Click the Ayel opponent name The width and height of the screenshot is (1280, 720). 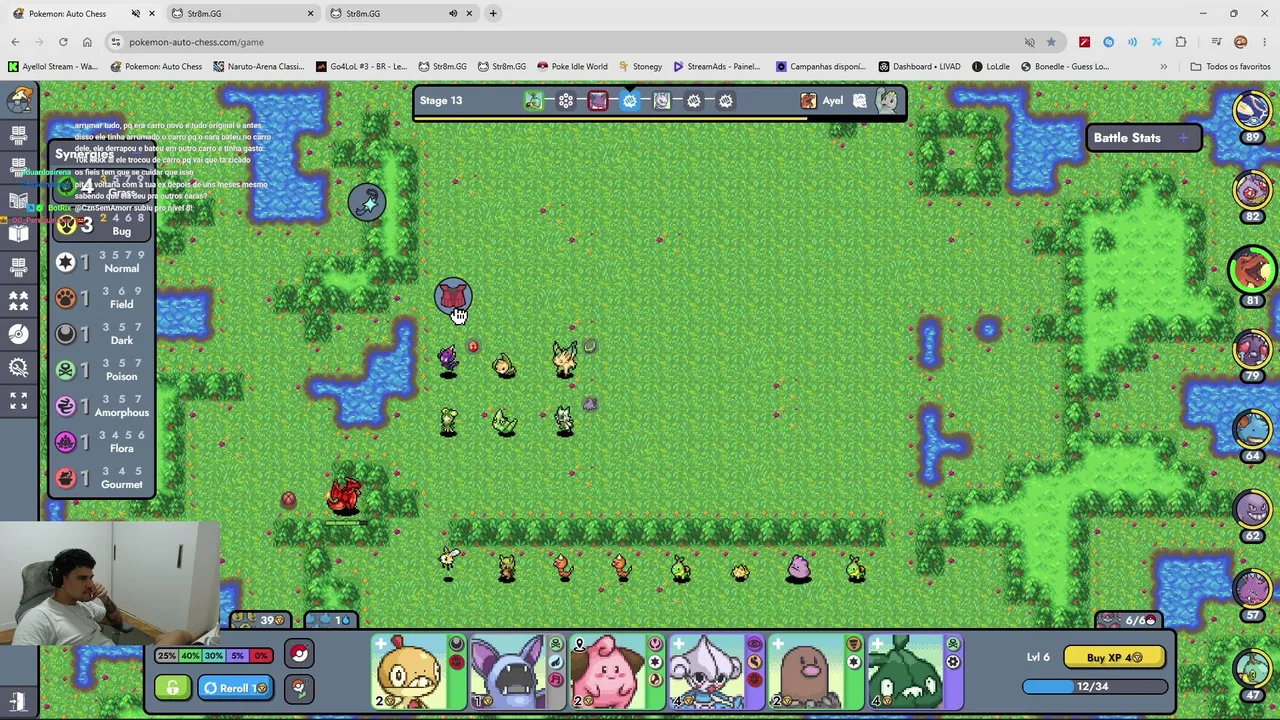(x=833, y=100)
